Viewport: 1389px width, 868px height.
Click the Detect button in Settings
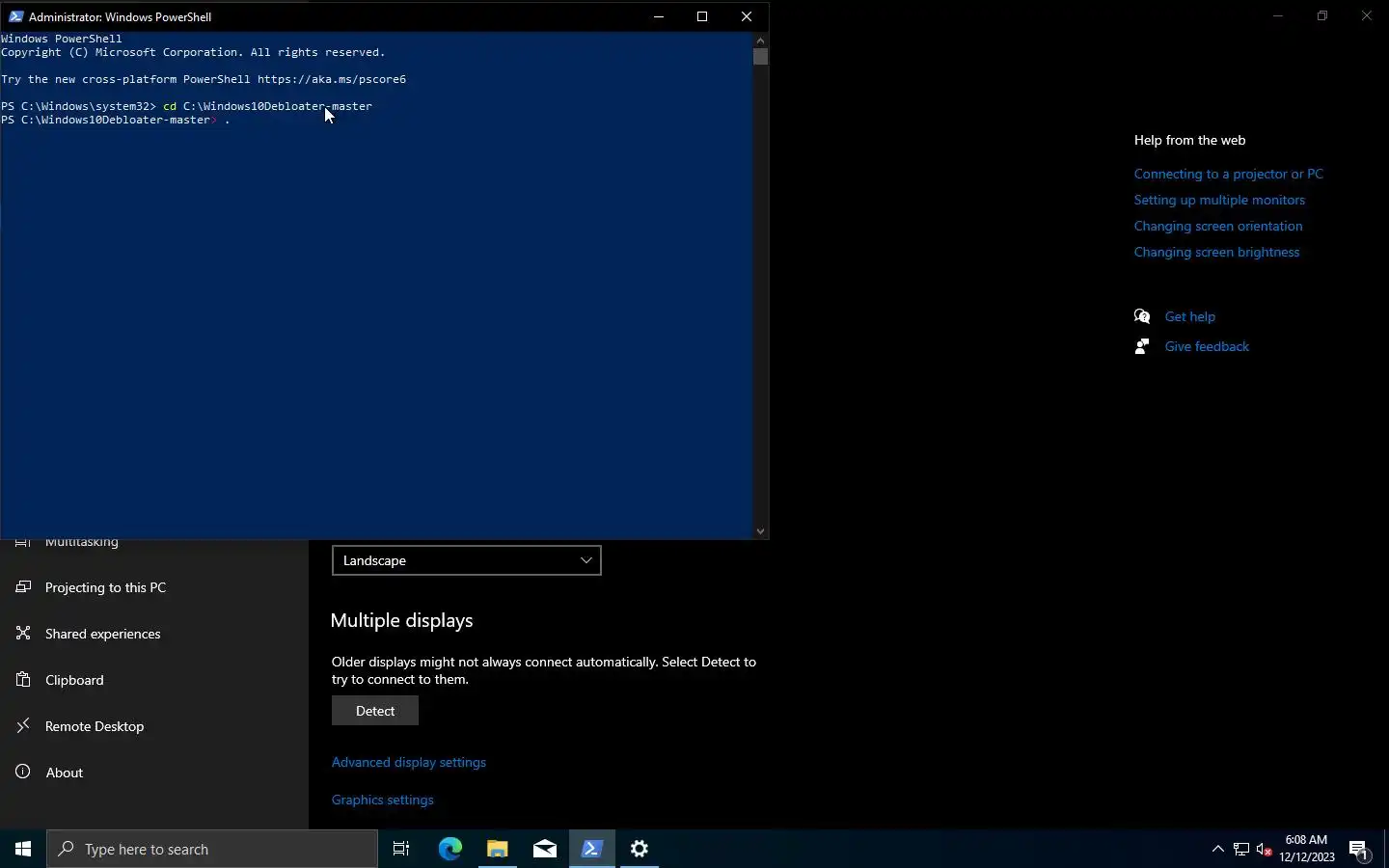[375, 711]
